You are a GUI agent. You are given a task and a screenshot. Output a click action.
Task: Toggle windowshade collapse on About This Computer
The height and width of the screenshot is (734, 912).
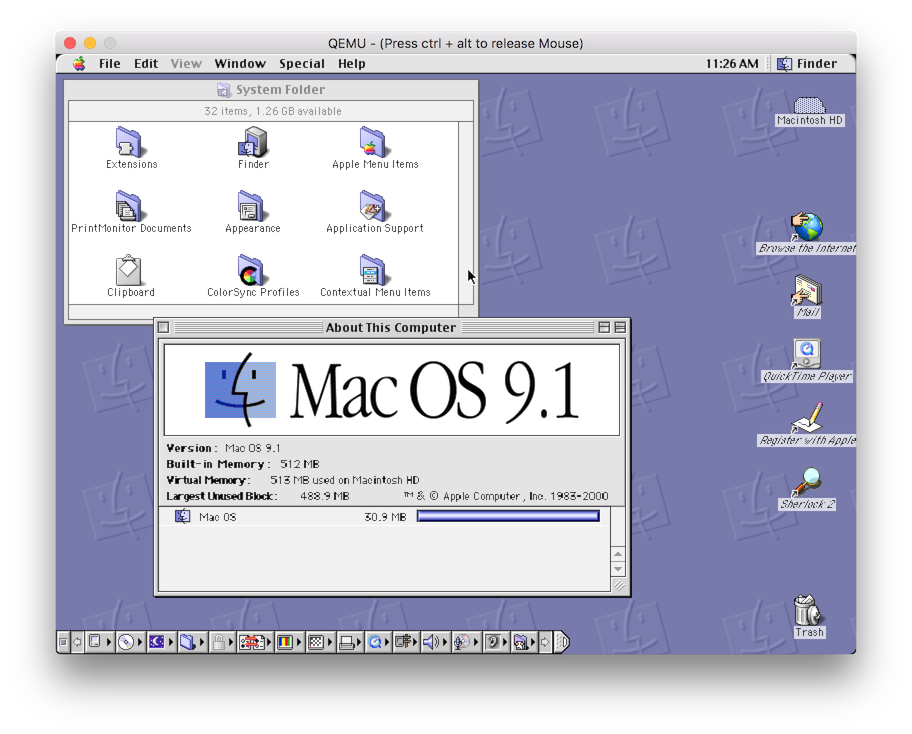point(620,327)
